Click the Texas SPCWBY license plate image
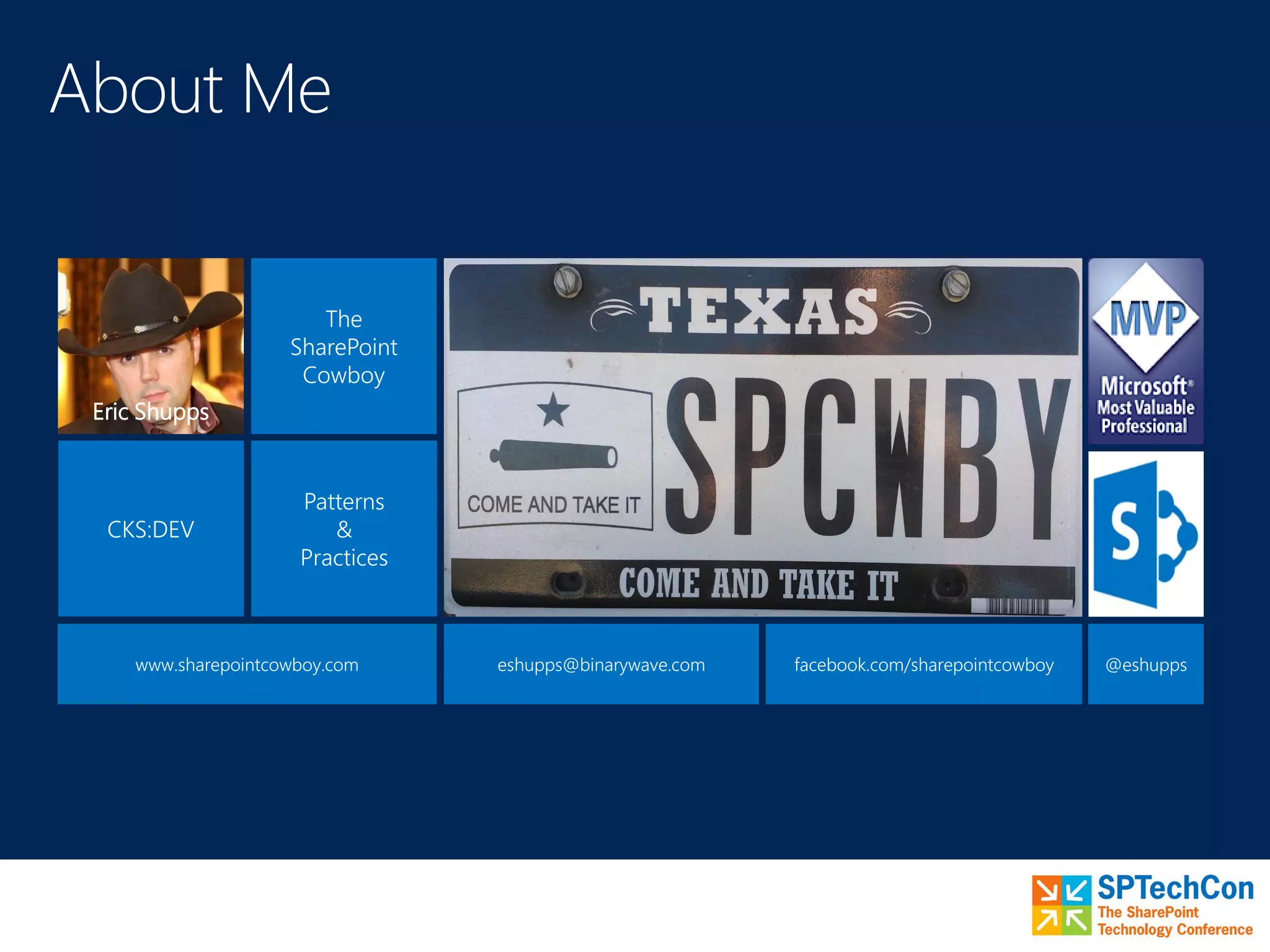This screenshot has height=952, width=1270. click(763, 438)
